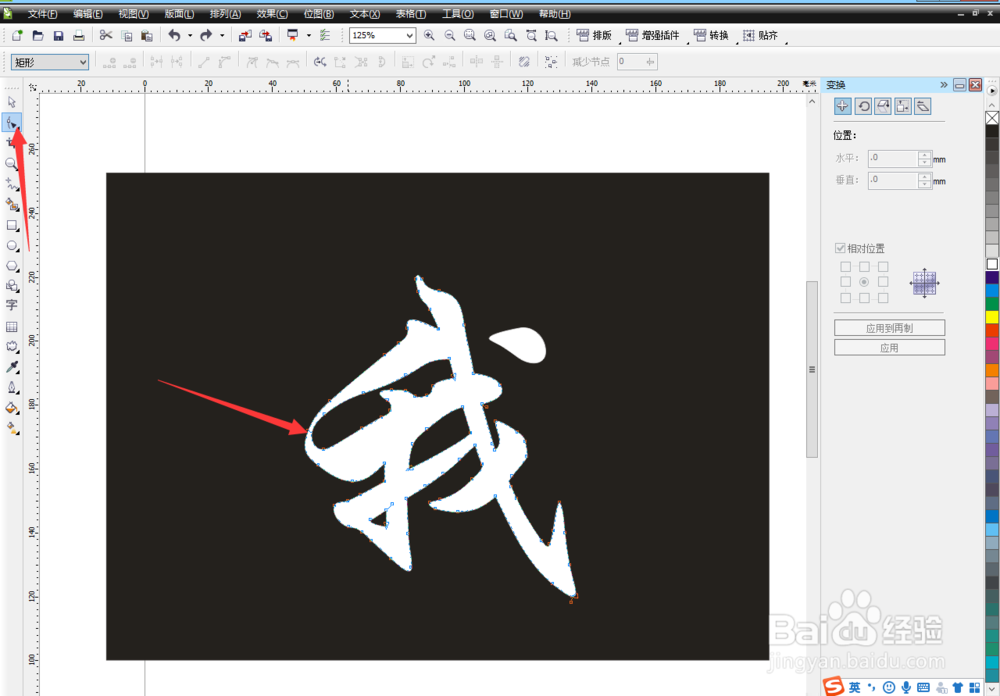This screenshot has width=1000, height=696.
Task: Select middle-left anchor point checkbox
Action: pos(846,282)
